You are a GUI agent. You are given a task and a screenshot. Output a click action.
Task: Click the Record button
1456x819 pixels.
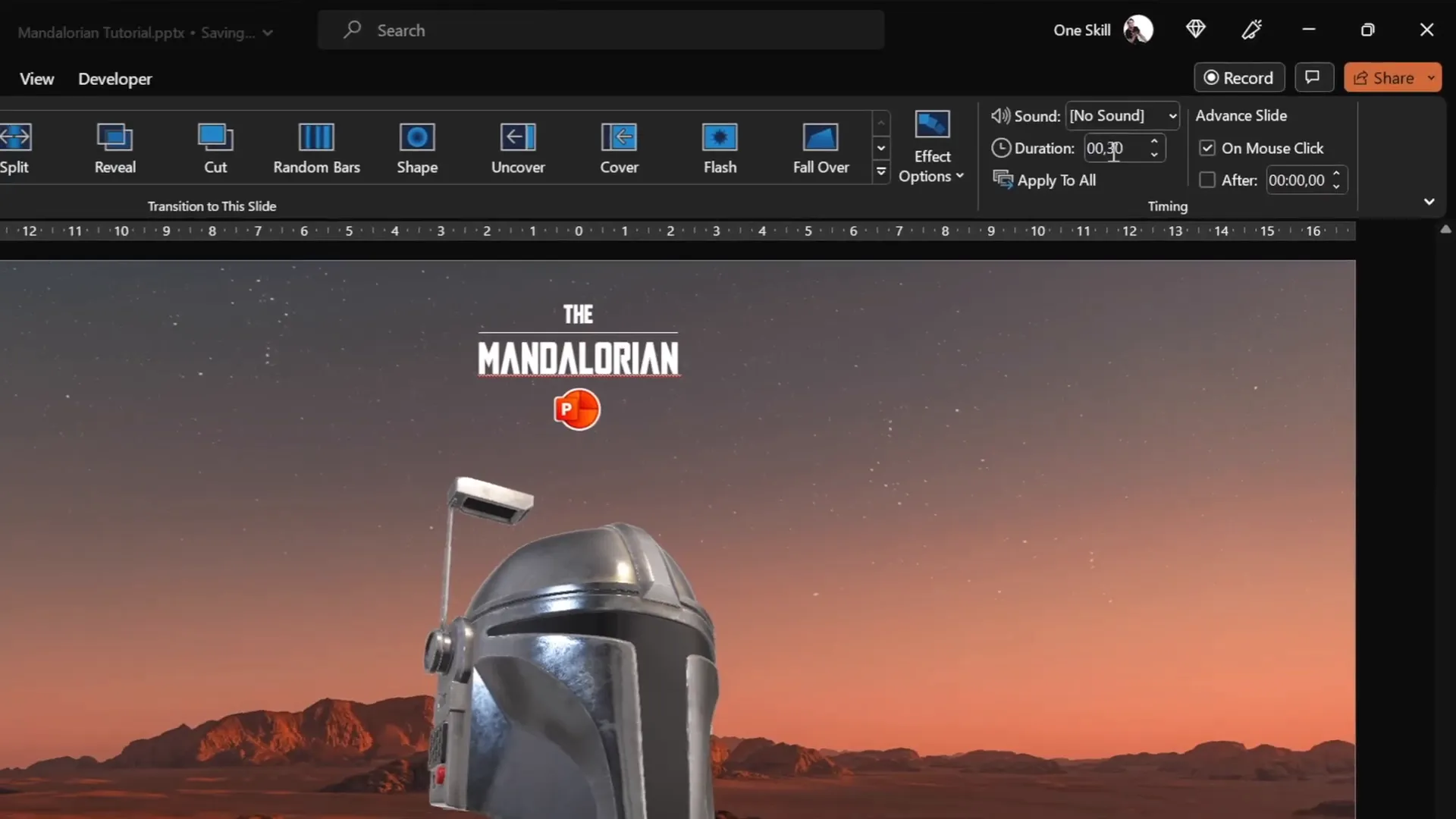[x=1239, y=77]
